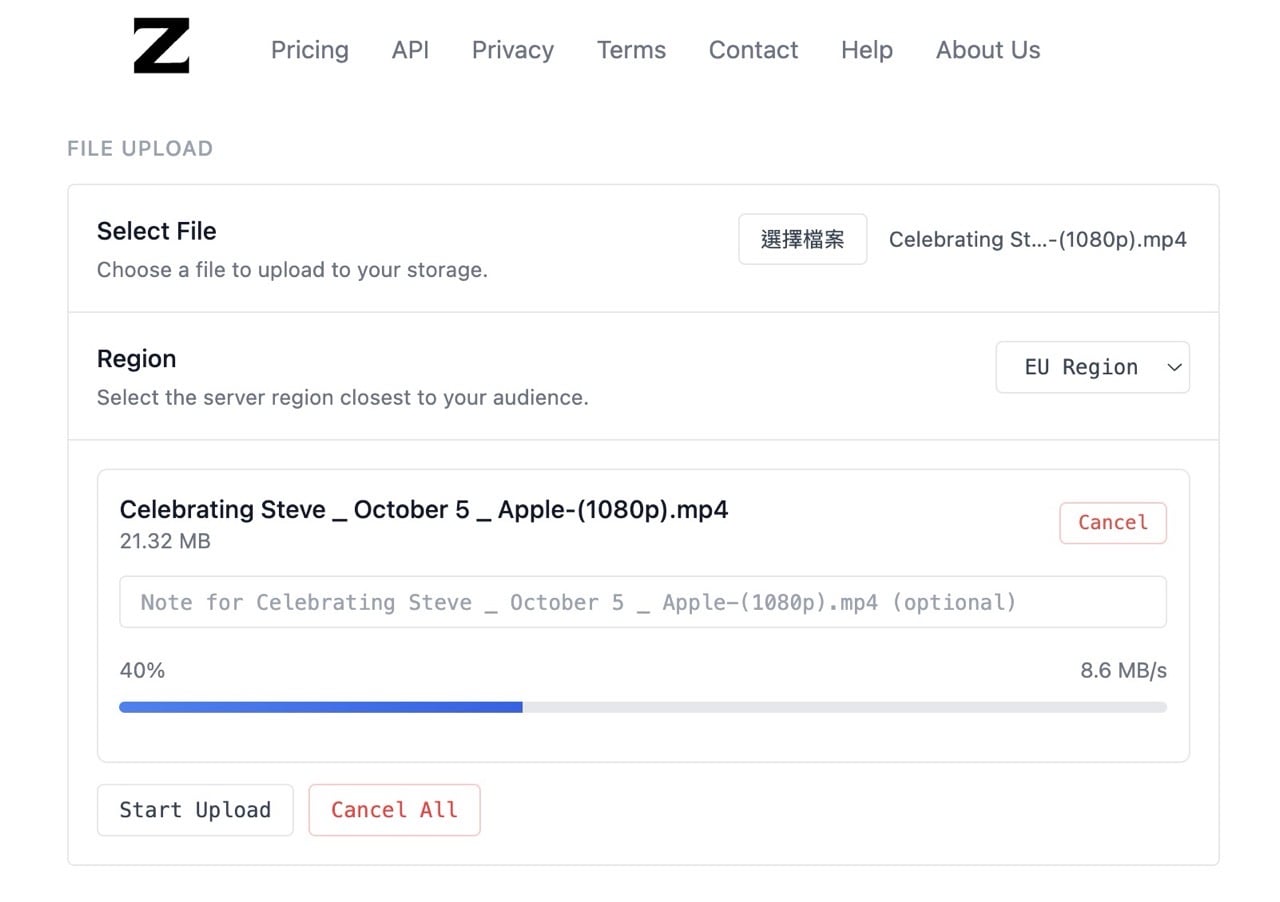The width and height of the screenshot is (1280, 902).
Task: Click the Z logo in the header
Action: click(x=161, y=47)
